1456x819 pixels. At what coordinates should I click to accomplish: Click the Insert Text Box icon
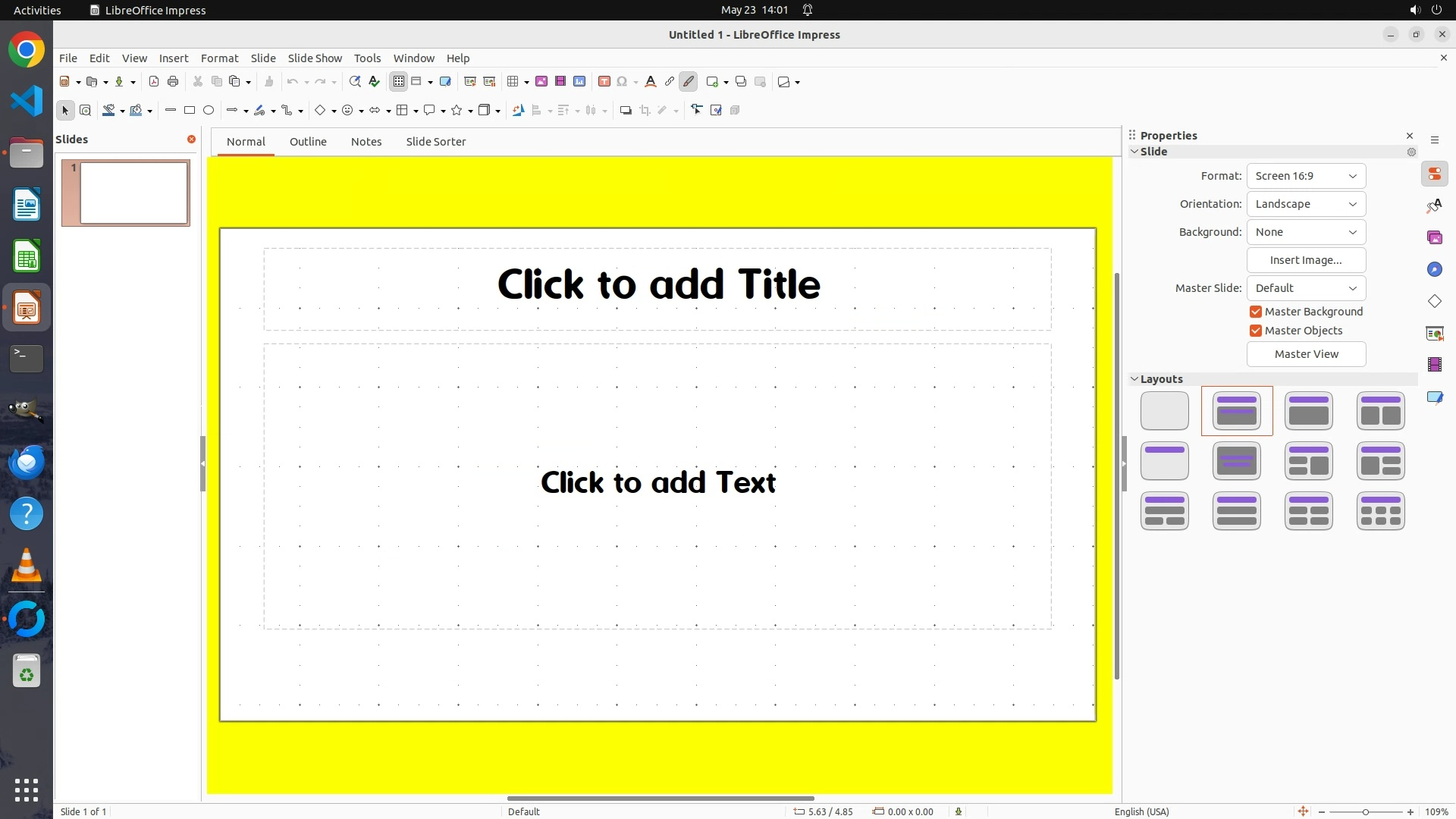[604, 82]
